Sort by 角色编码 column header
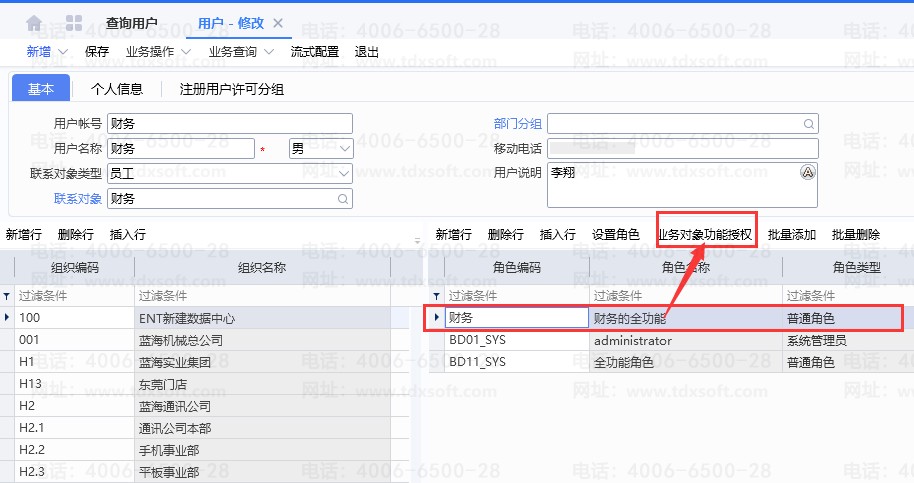Image resolution: width=914 pixels, height=483 pixels. pos(517,267)
